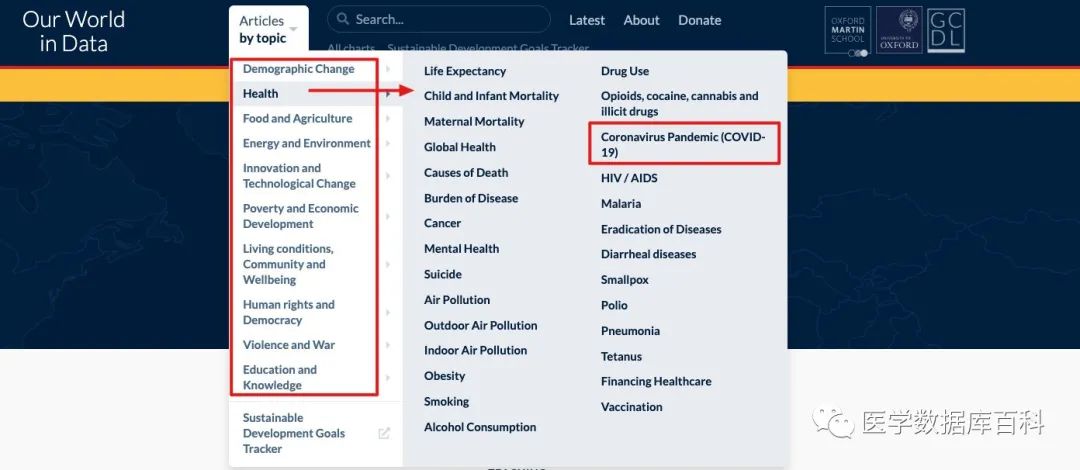Click the Our World in Data logo
The width and height of the screenshot is (1080, 470).
[x=73, y=32]
